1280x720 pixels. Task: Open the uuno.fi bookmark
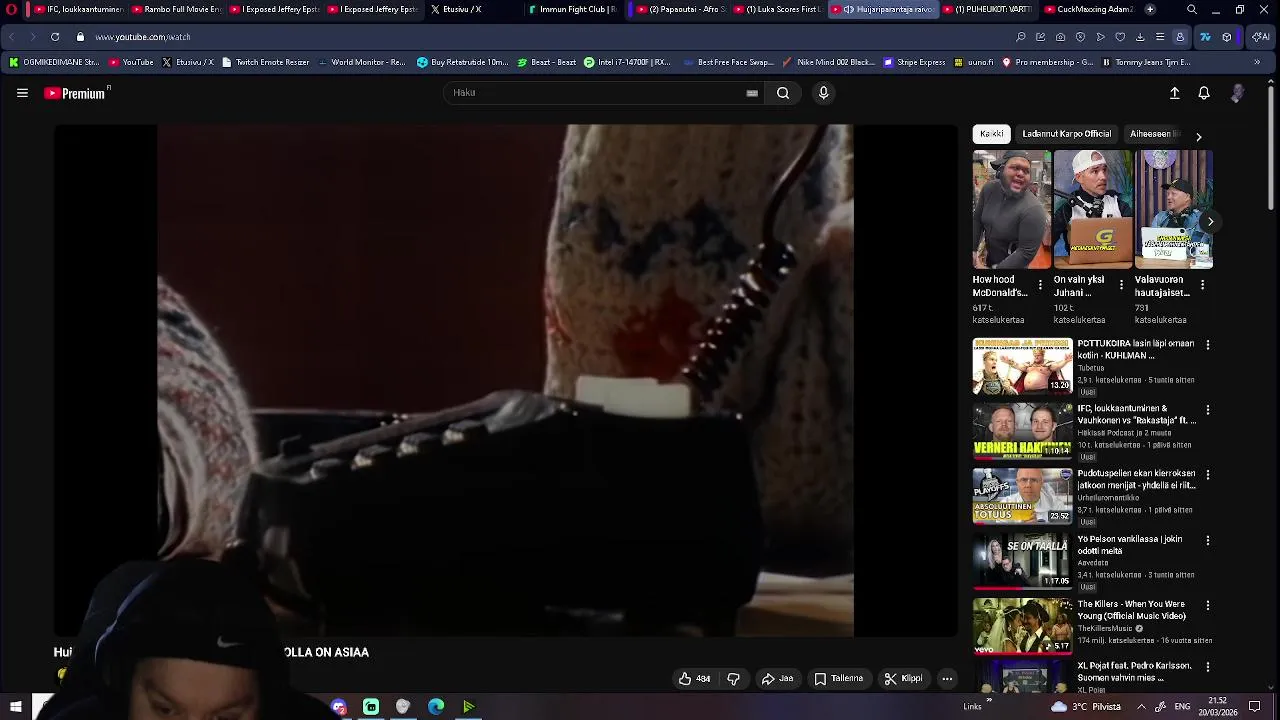(972, 62)
